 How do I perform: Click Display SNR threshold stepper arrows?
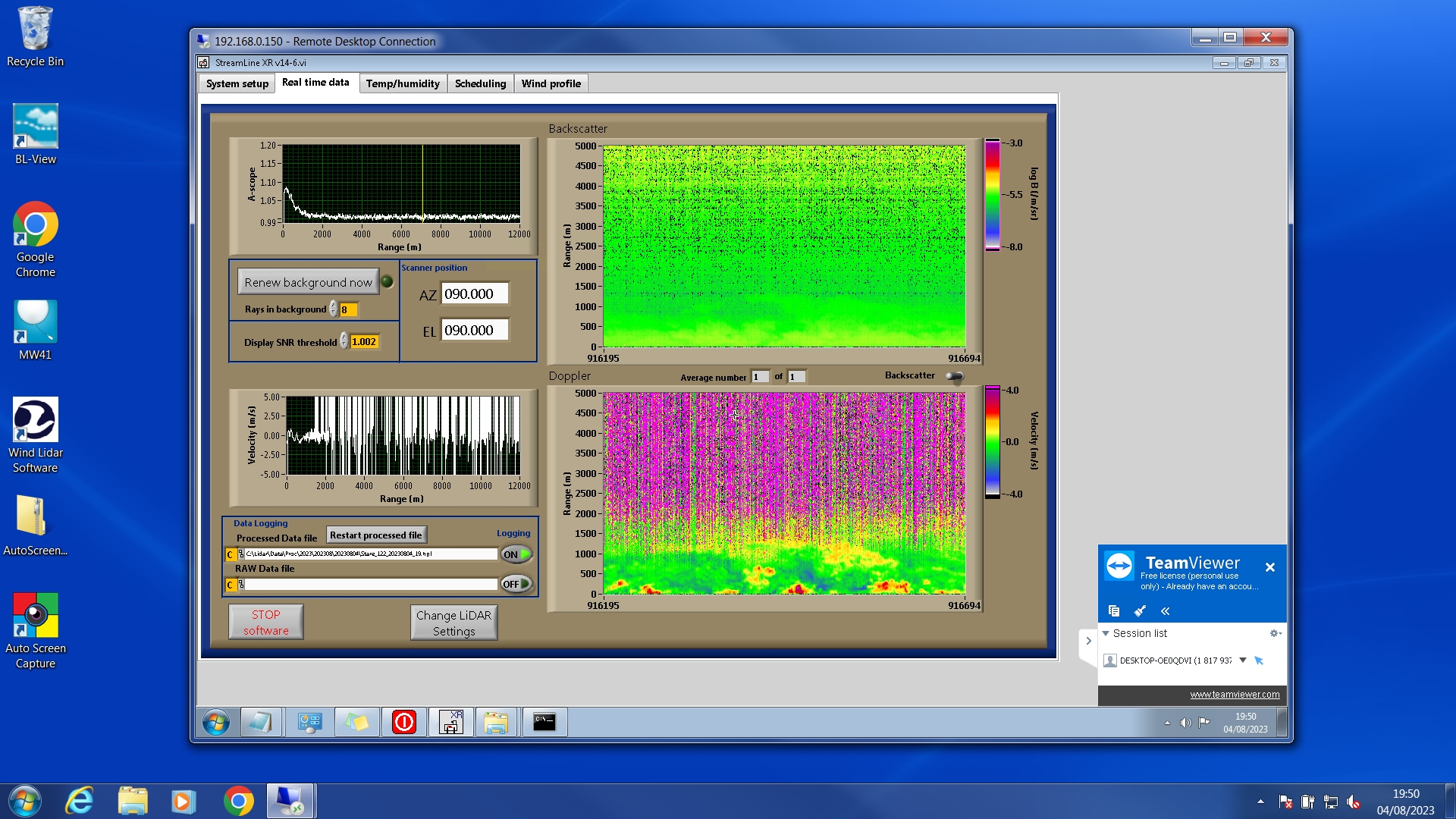344,342
